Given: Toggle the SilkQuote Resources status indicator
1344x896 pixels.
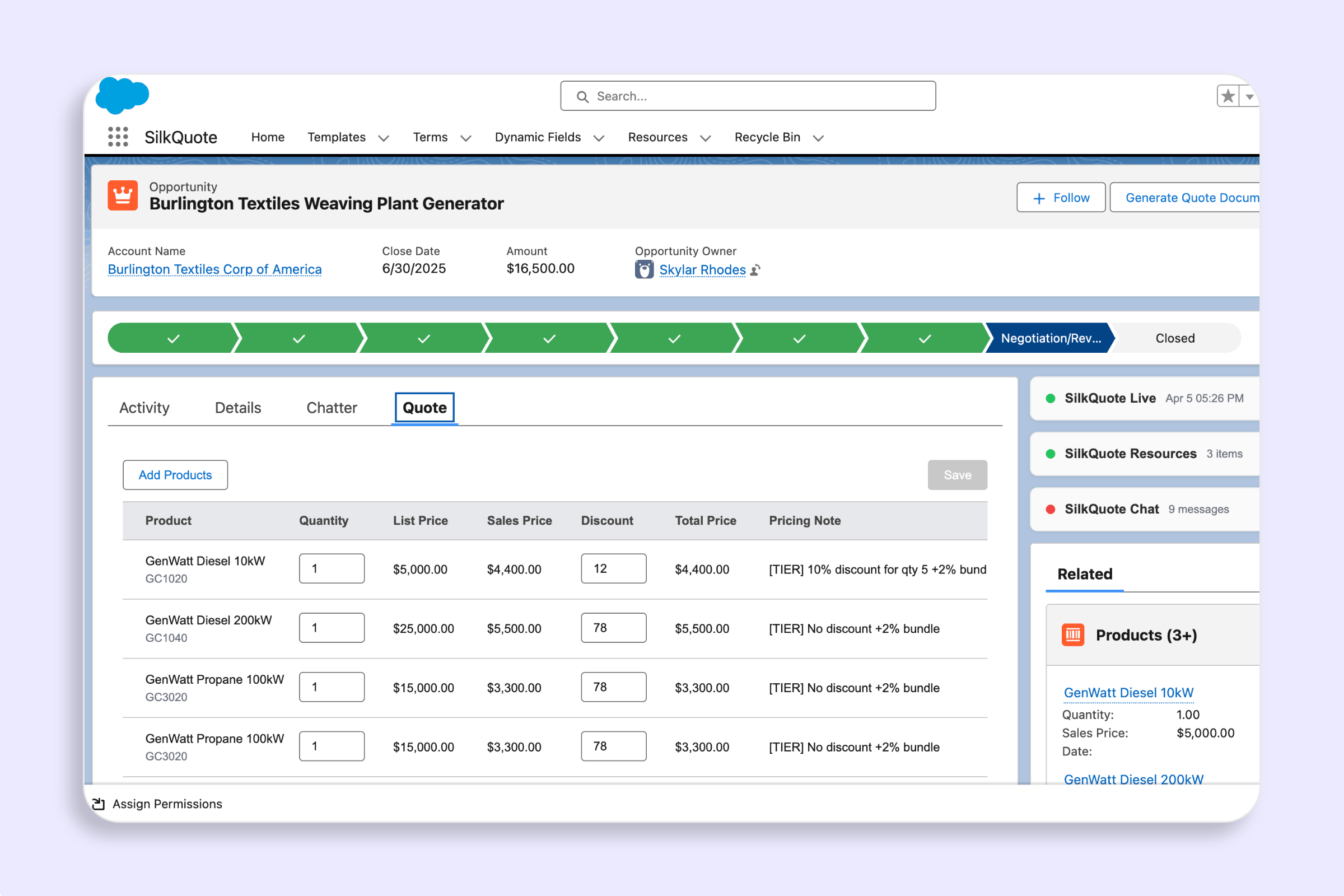Looking at the screenshot, I should click(x=1051, y=454).
